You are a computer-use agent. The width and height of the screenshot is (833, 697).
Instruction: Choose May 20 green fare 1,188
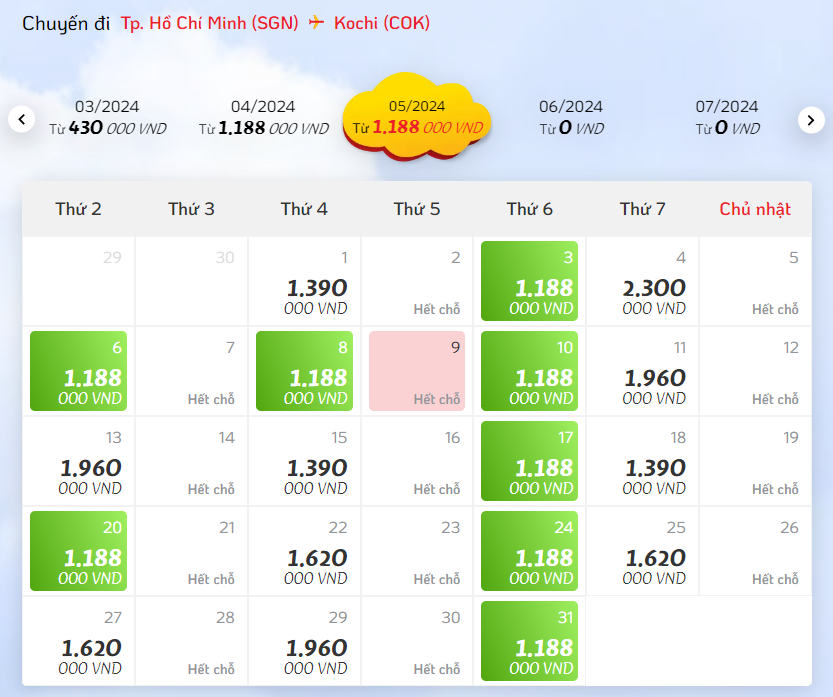click(79, 551)
